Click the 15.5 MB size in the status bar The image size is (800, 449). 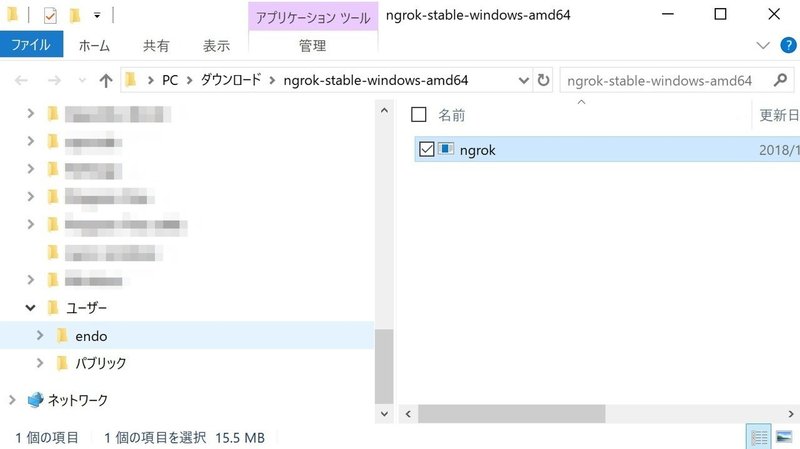click(x=240, y=437)
